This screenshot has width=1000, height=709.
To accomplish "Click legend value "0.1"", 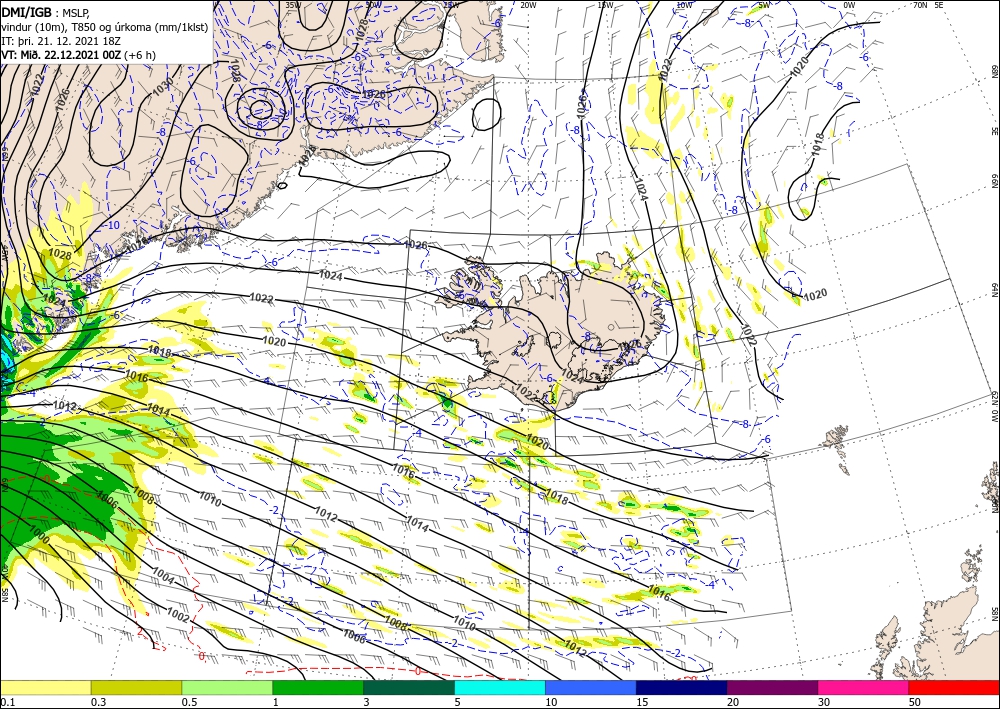I will pos(7,702).
